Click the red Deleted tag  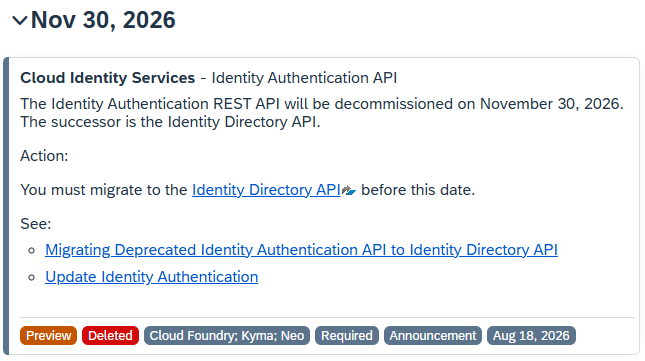110,336
